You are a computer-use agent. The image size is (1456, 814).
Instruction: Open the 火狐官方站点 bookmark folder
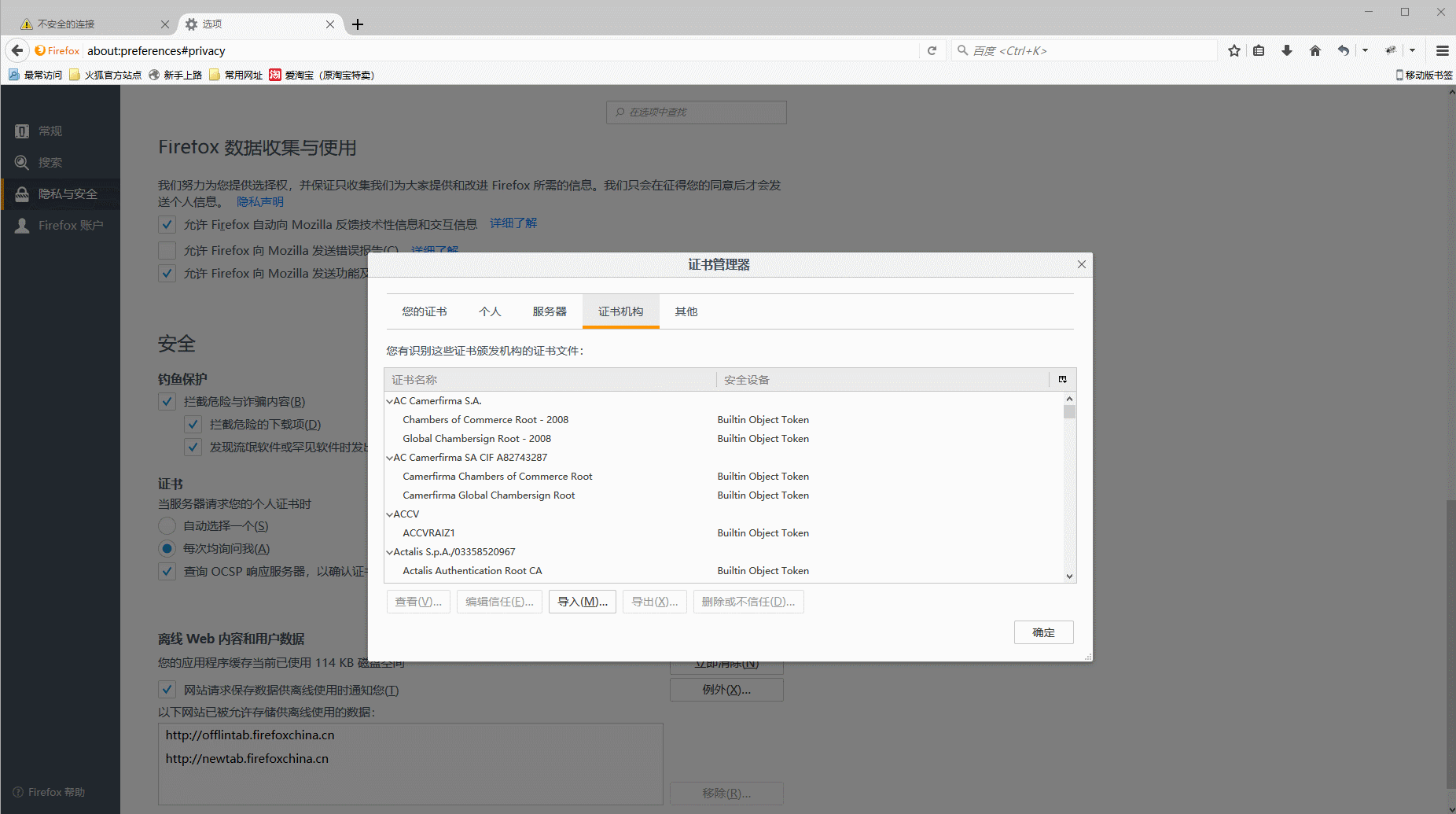pos(105,75)
